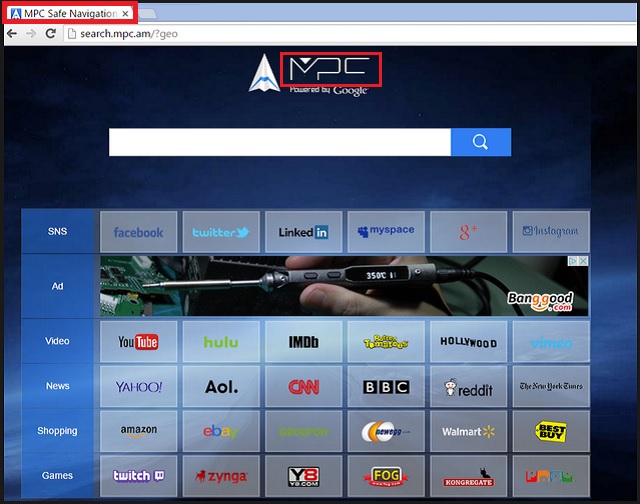640x504 pixels.
Task: Select the SNS category label
Action: [58, 231]
